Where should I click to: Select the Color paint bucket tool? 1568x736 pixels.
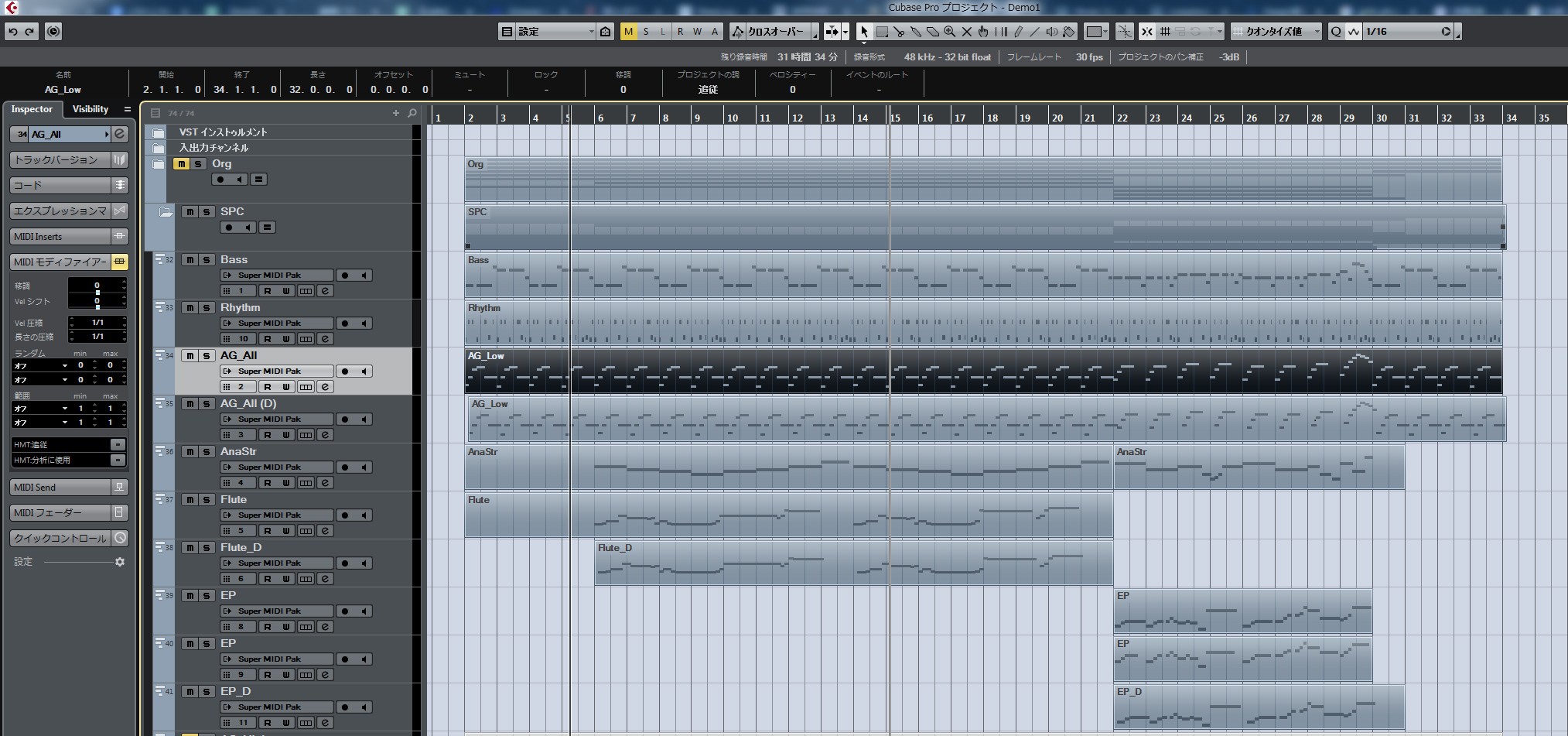1069,32
